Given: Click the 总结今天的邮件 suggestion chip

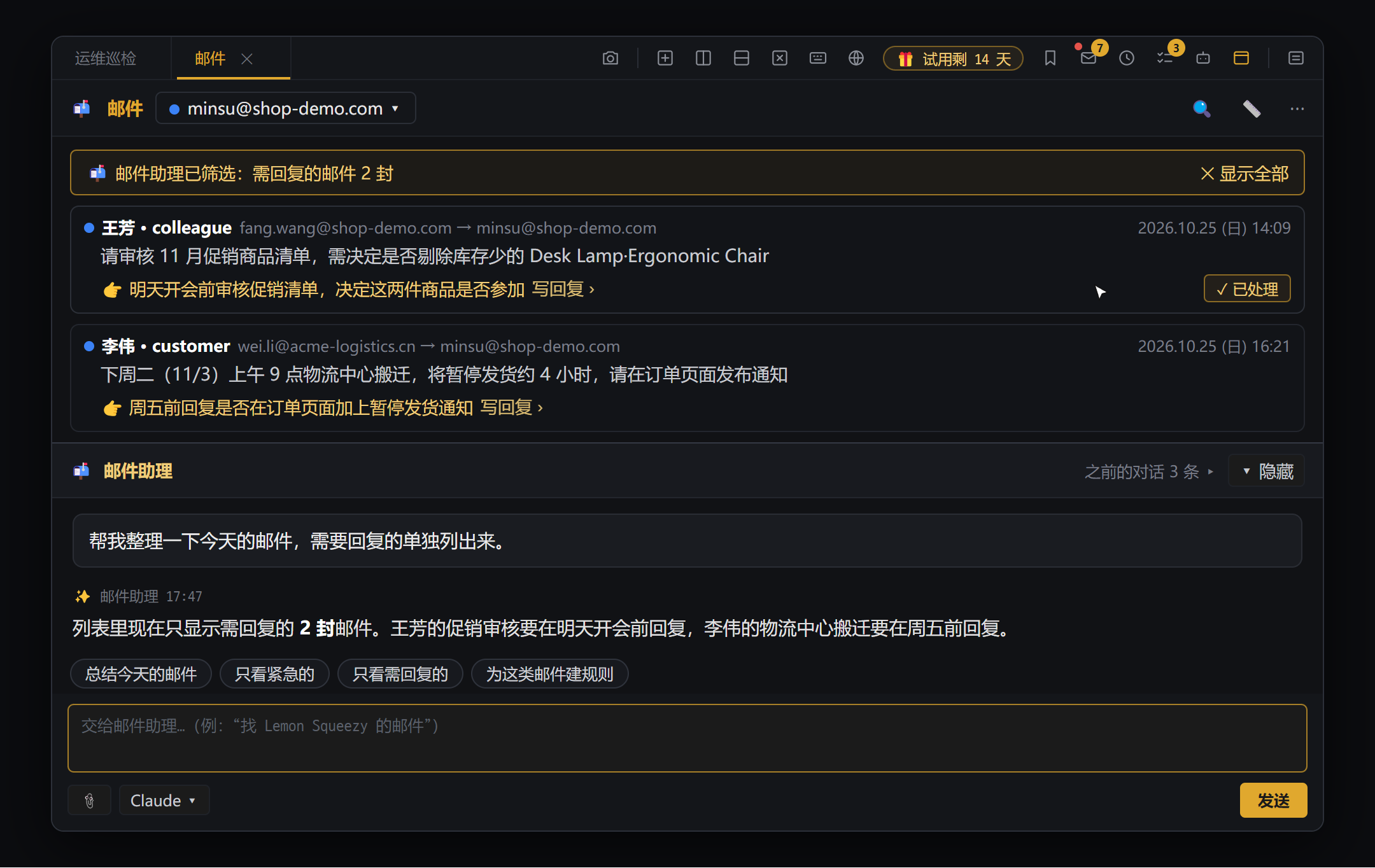Looking at the screenshot, I should point(141,674).
